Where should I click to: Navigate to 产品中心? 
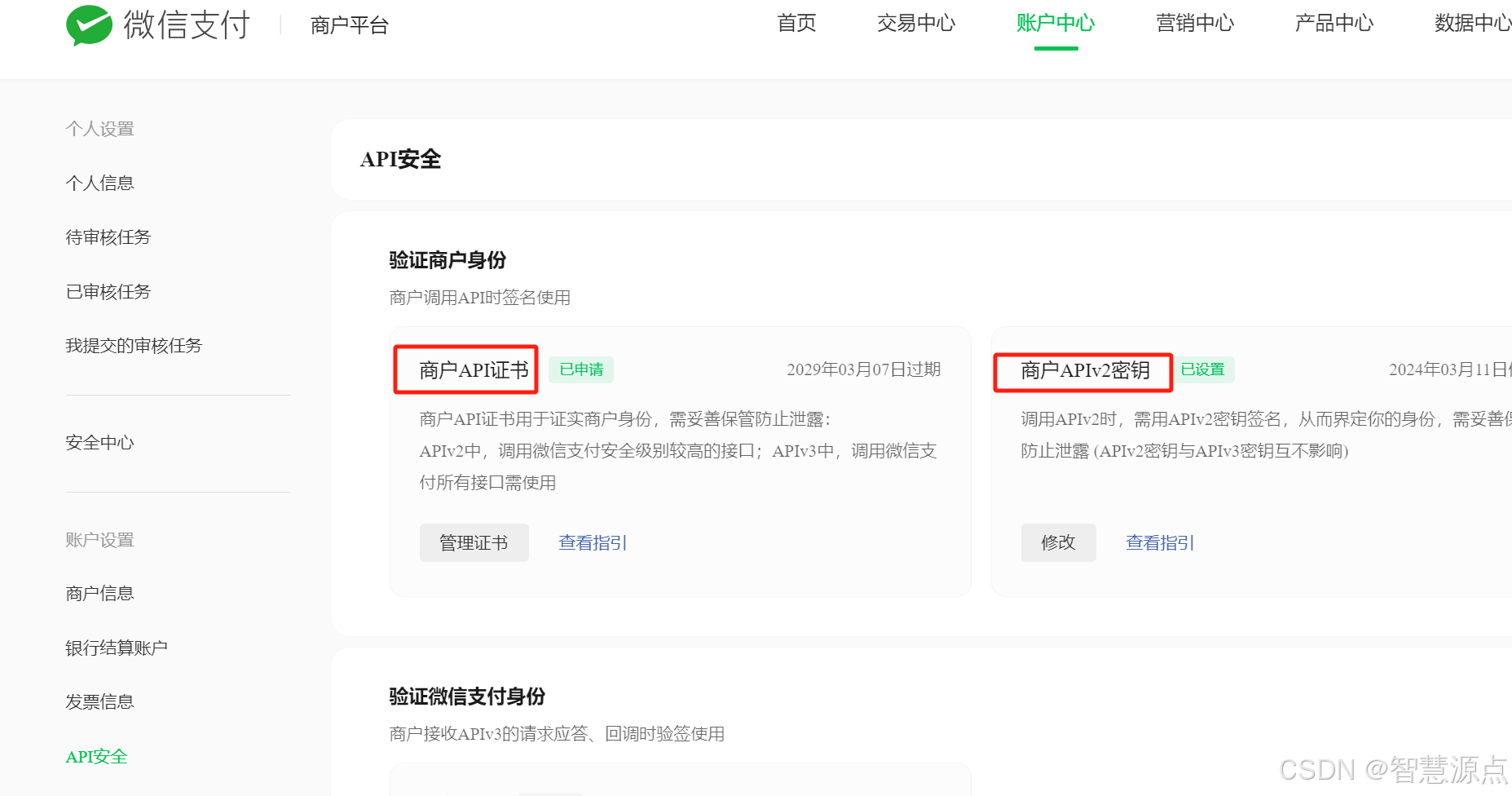(x=1333, y=24)
